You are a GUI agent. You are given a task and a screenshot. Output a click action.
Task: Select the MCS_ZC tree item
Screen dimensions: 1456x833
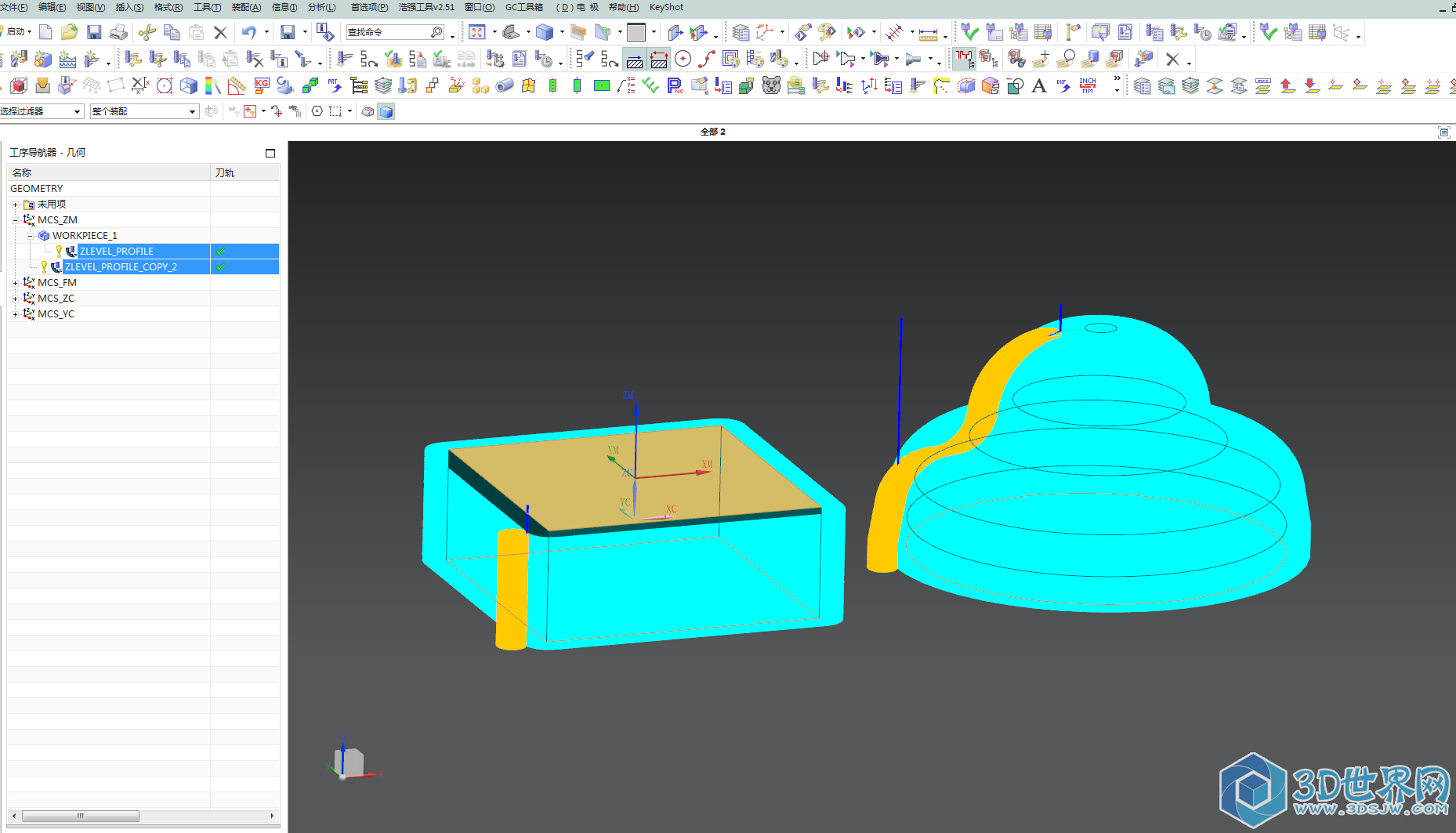[x=56, y=299]
